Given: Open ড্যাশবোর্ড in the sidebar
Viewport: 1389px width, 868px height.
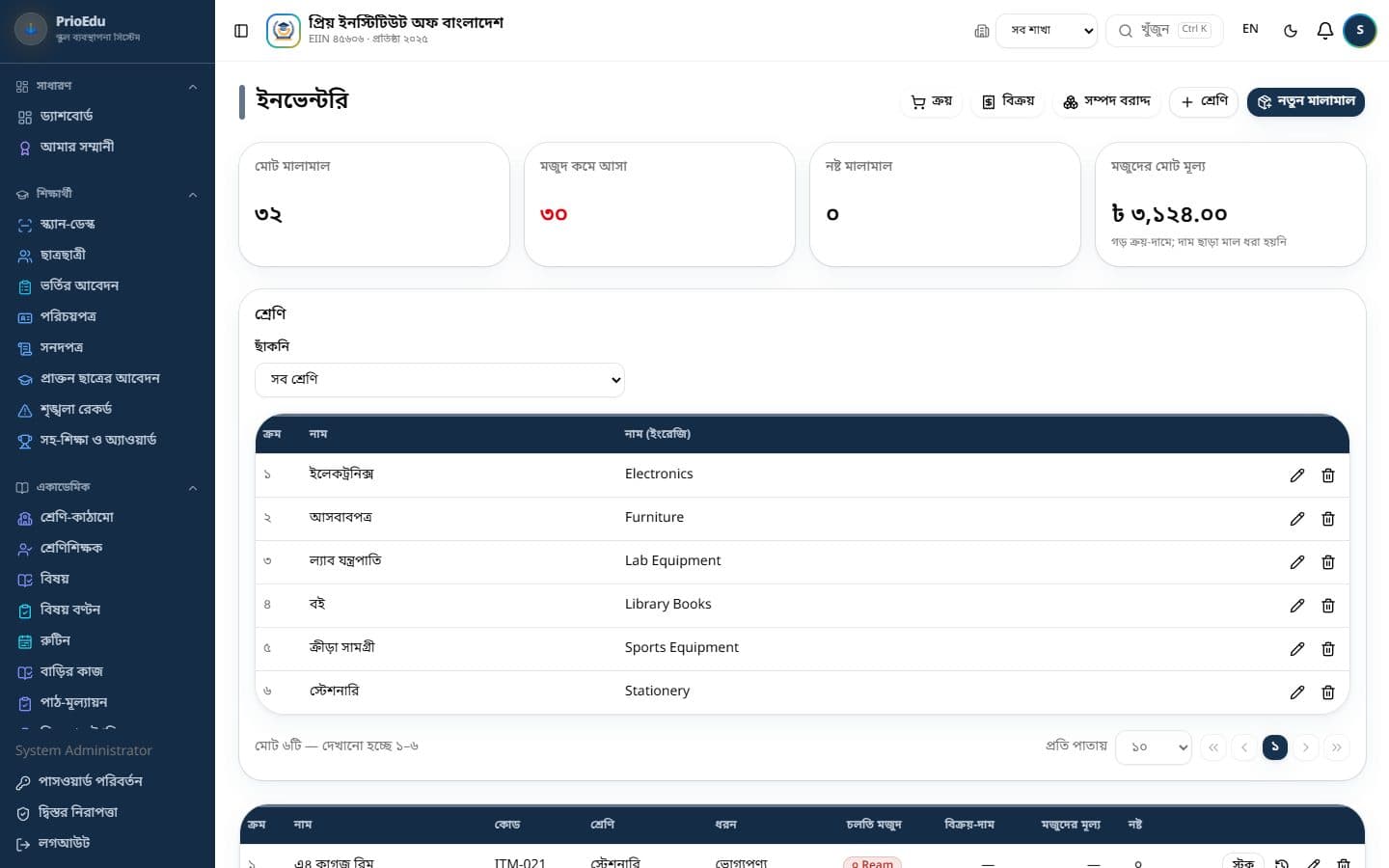Looking at the screenshot, I should click(x=107, y=117).
